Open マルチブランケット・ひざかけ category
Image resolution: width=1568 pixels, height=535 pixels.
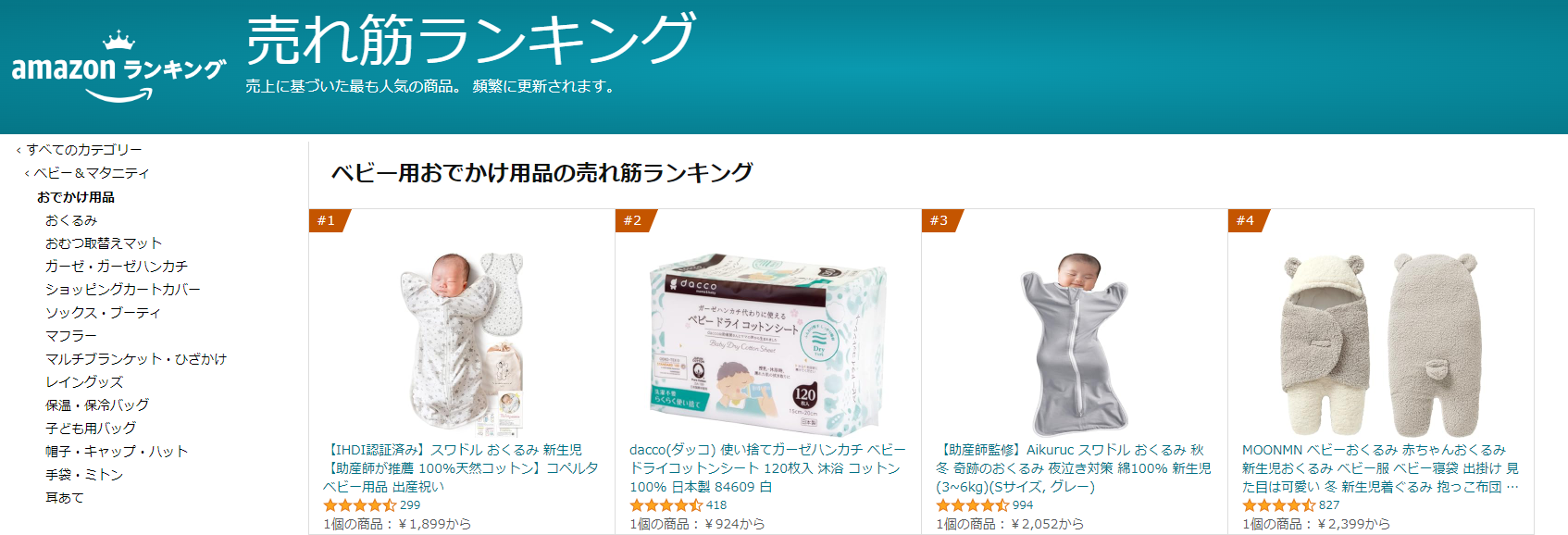pos(136,359)
